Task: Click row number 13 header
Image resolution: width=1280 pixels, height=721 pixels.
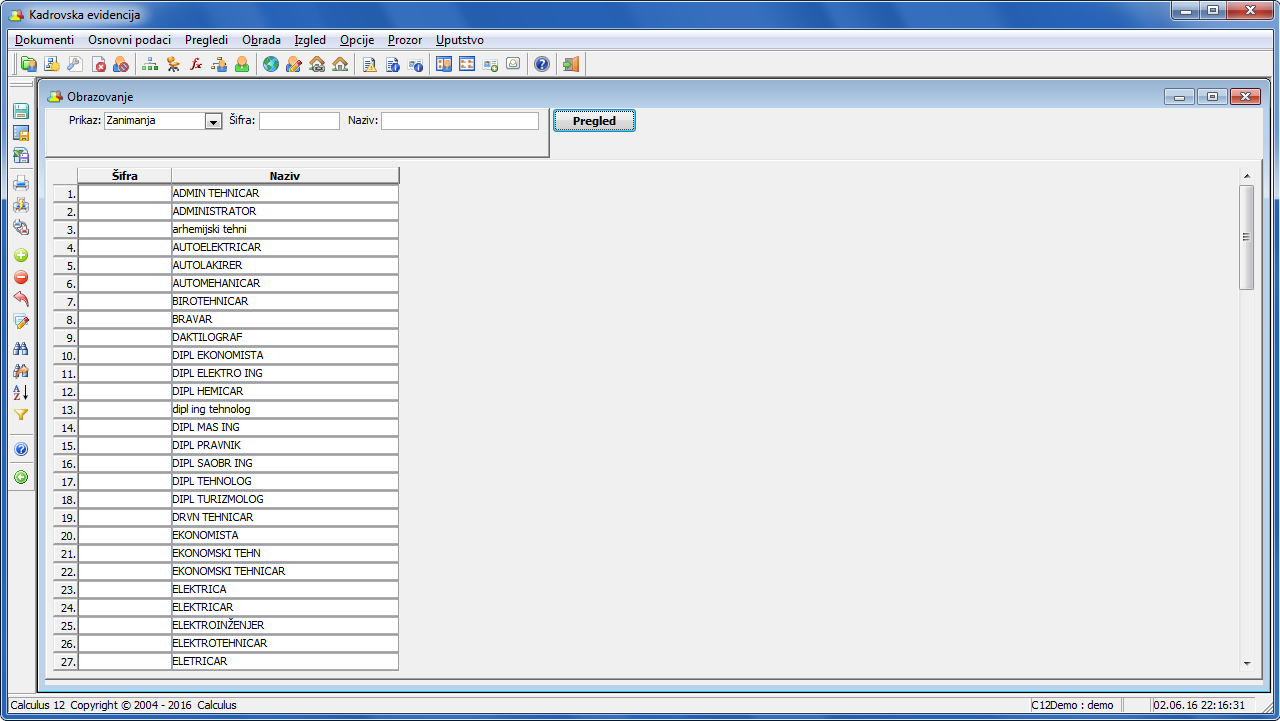Action: coord(65,409)
